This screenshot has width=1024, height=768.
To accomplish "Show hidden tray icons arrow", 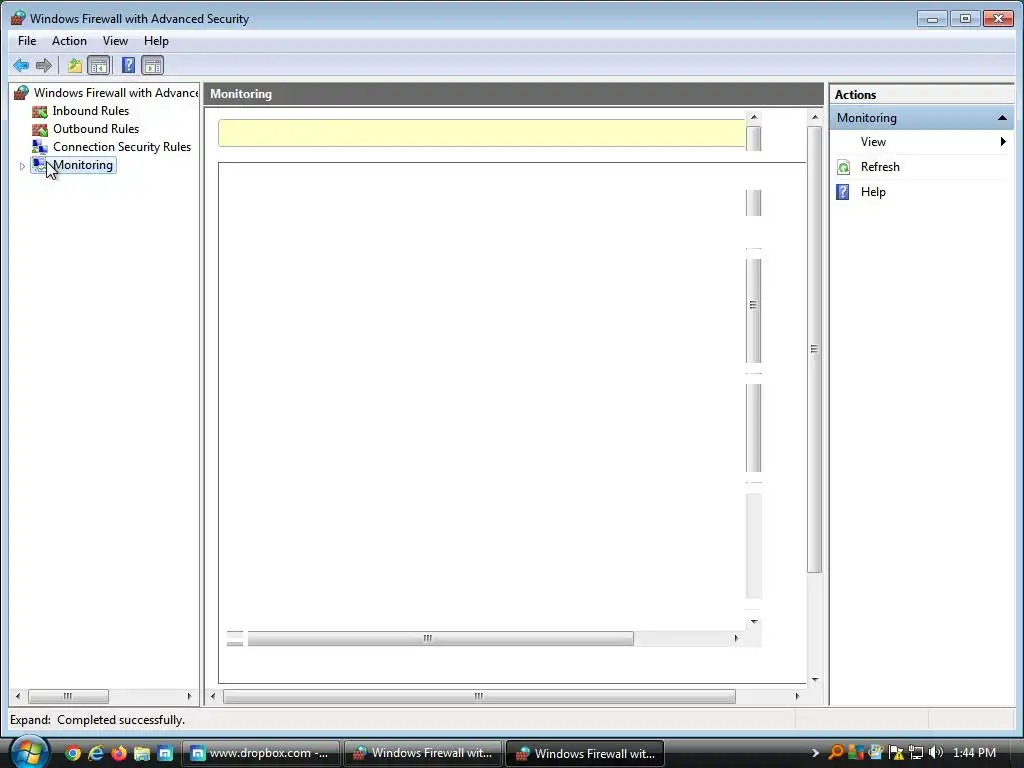I will coord(815,754).
